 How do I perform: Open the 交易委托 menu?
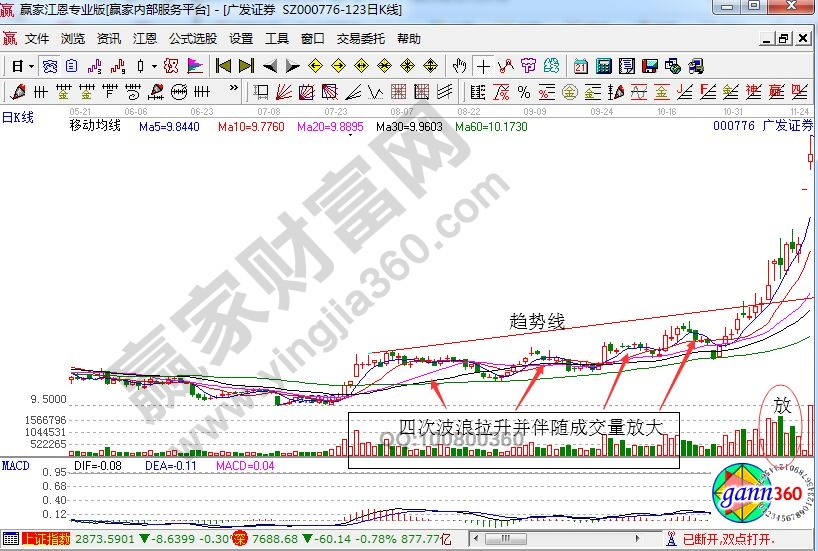[x=360, y=39]
